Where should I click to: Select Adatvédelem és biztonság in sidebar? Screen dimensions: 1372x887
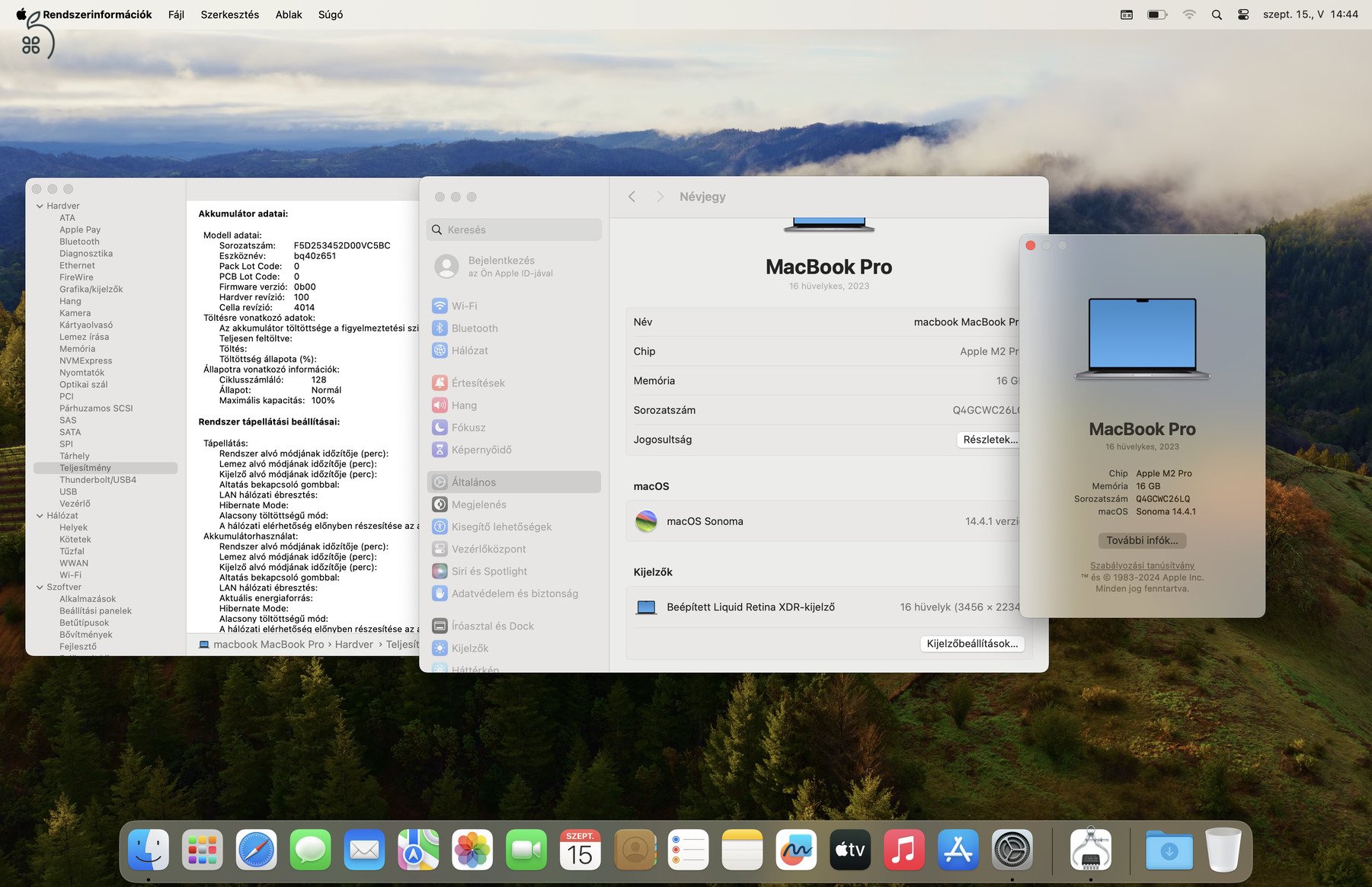coord(514,594)
